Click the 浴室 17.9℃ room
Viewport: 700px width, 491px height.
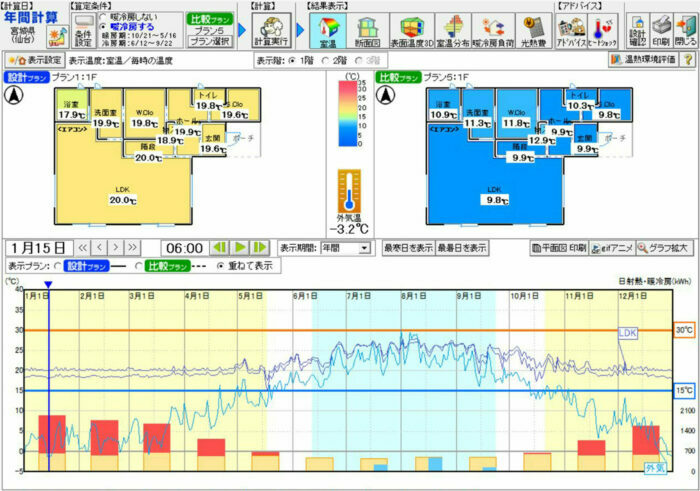coord(72,107)
